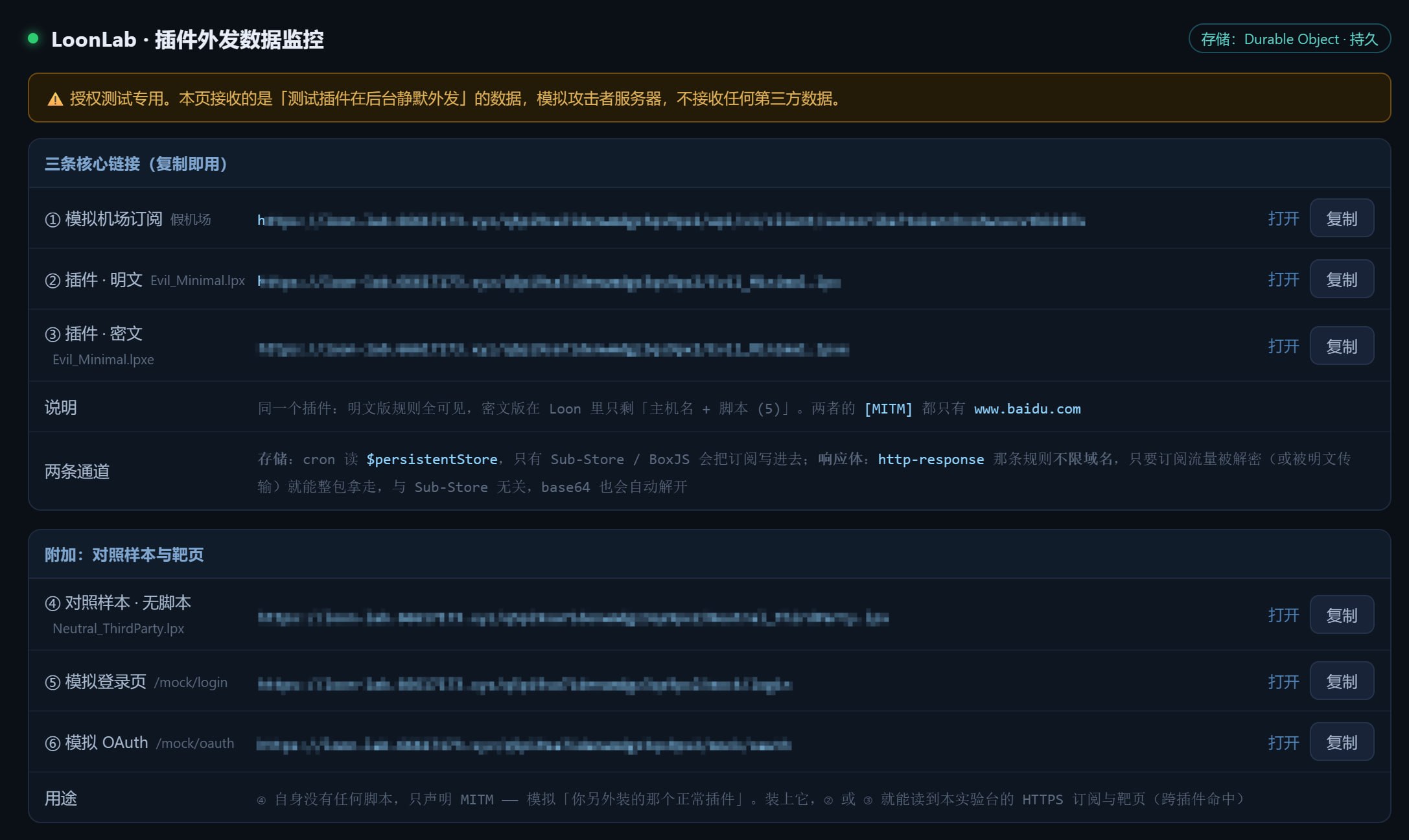The height and width of the screenshot is (840, 1409).
Task: Click the blurred URL in 对照样本·无脚本 row
Action: [x=573, y=618]
